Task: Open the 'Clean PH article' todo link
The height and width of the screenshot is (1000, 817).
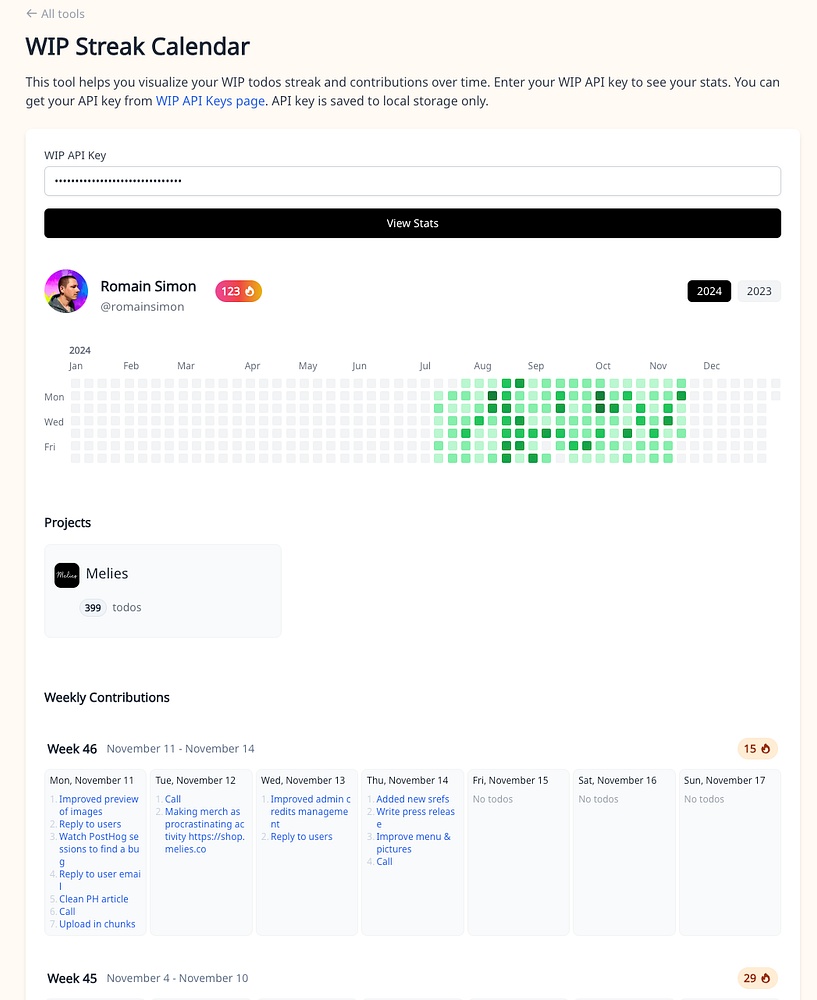Action: pos(93,899)
